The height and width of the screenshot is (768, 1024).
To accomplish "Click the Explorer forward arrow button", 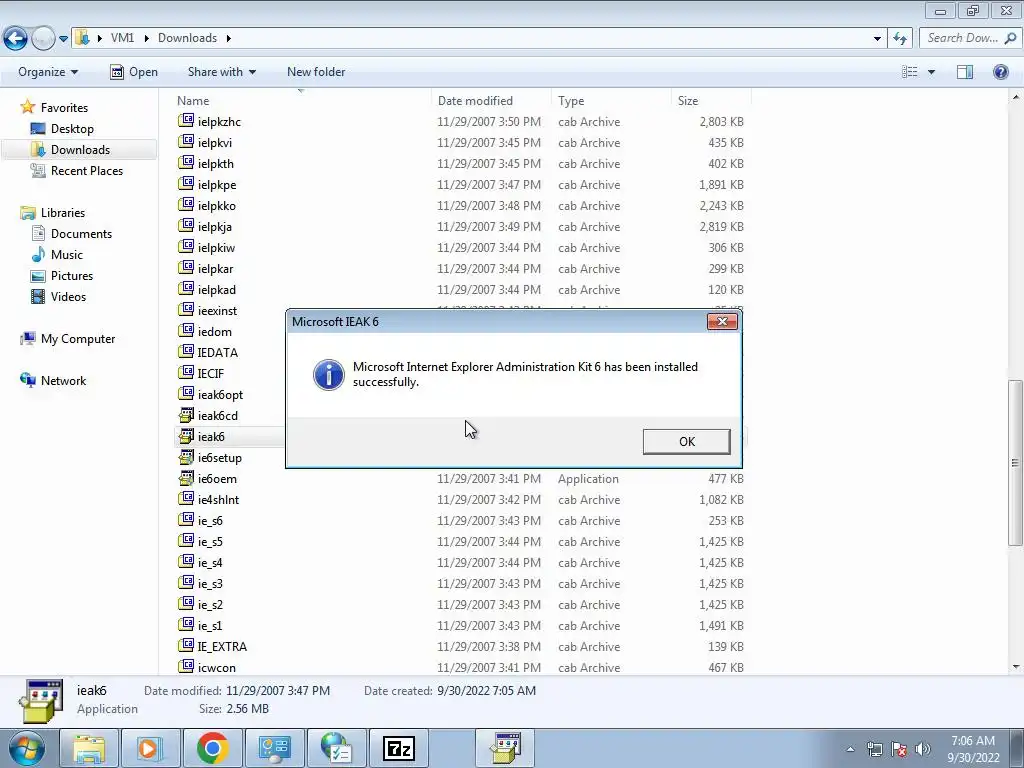I will [43, 38].
